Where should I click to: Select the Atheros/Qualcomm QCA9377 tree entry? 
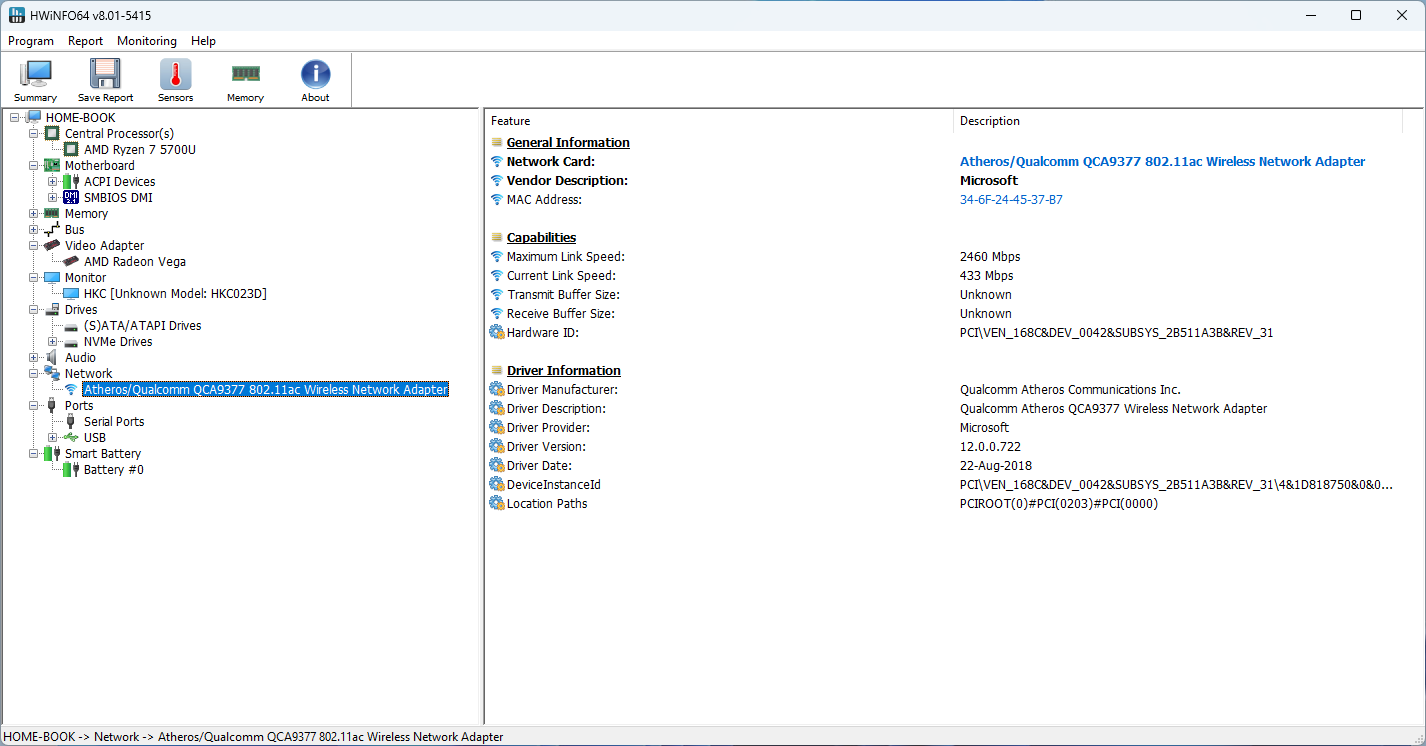point(265,390)
